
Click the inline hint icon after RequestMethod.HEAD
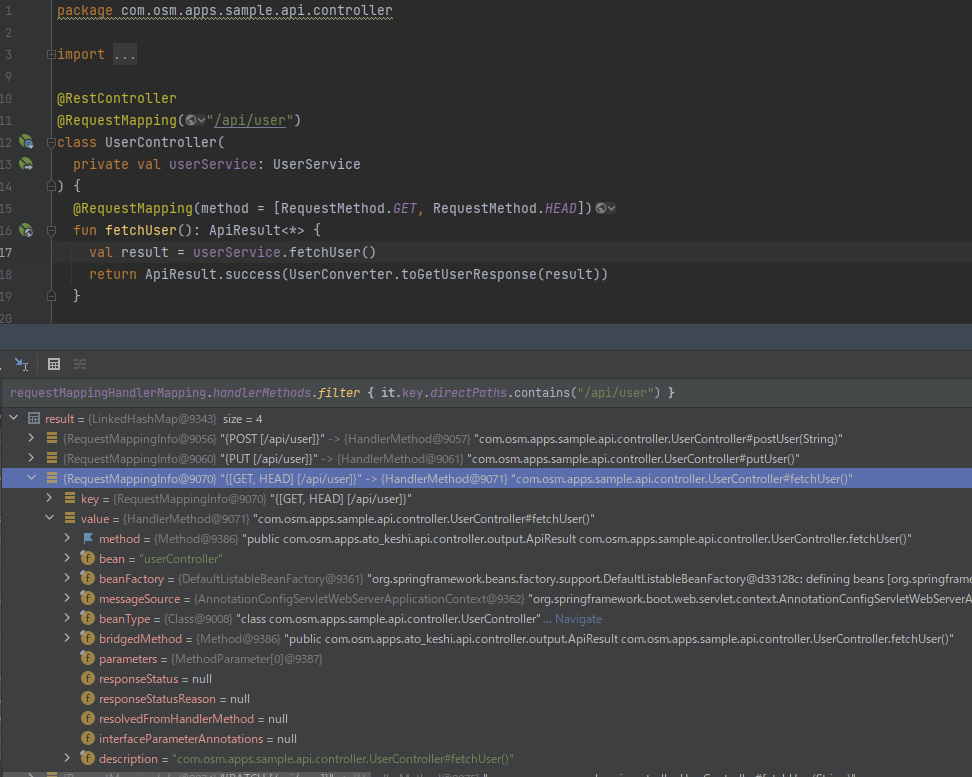pos(600,208)
